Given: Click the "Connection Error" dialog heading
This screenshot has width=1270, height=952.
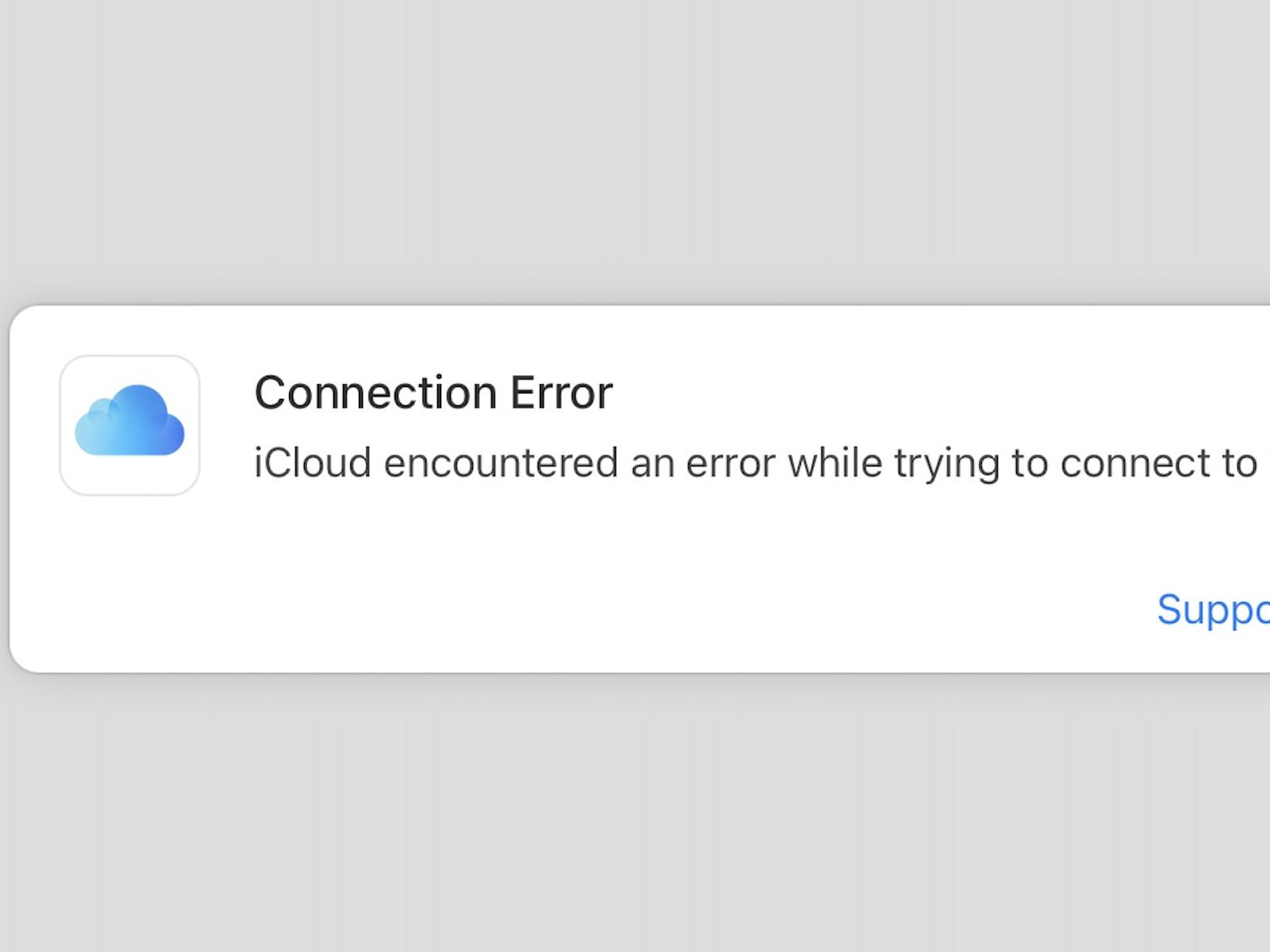Looking at the screenshot, I should tap(433, 393).
